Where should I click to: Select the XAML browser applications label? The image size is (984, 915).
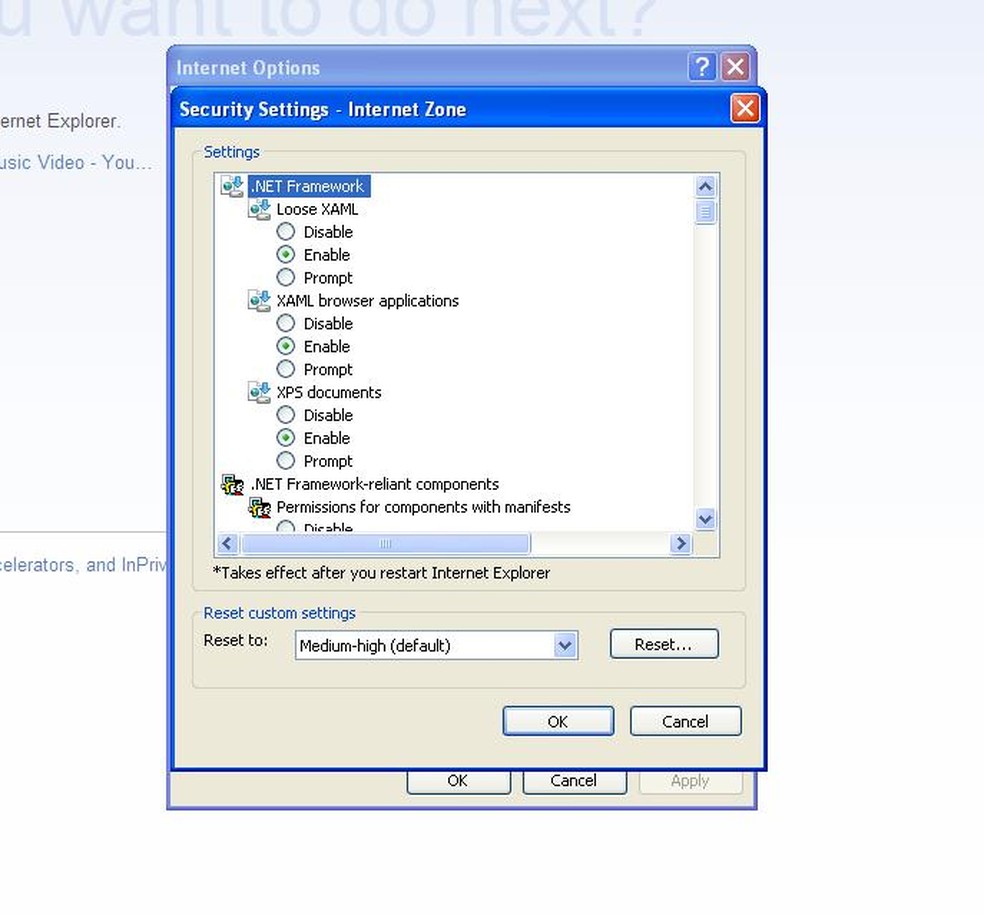pyautogui.click(x=368, y=301)
